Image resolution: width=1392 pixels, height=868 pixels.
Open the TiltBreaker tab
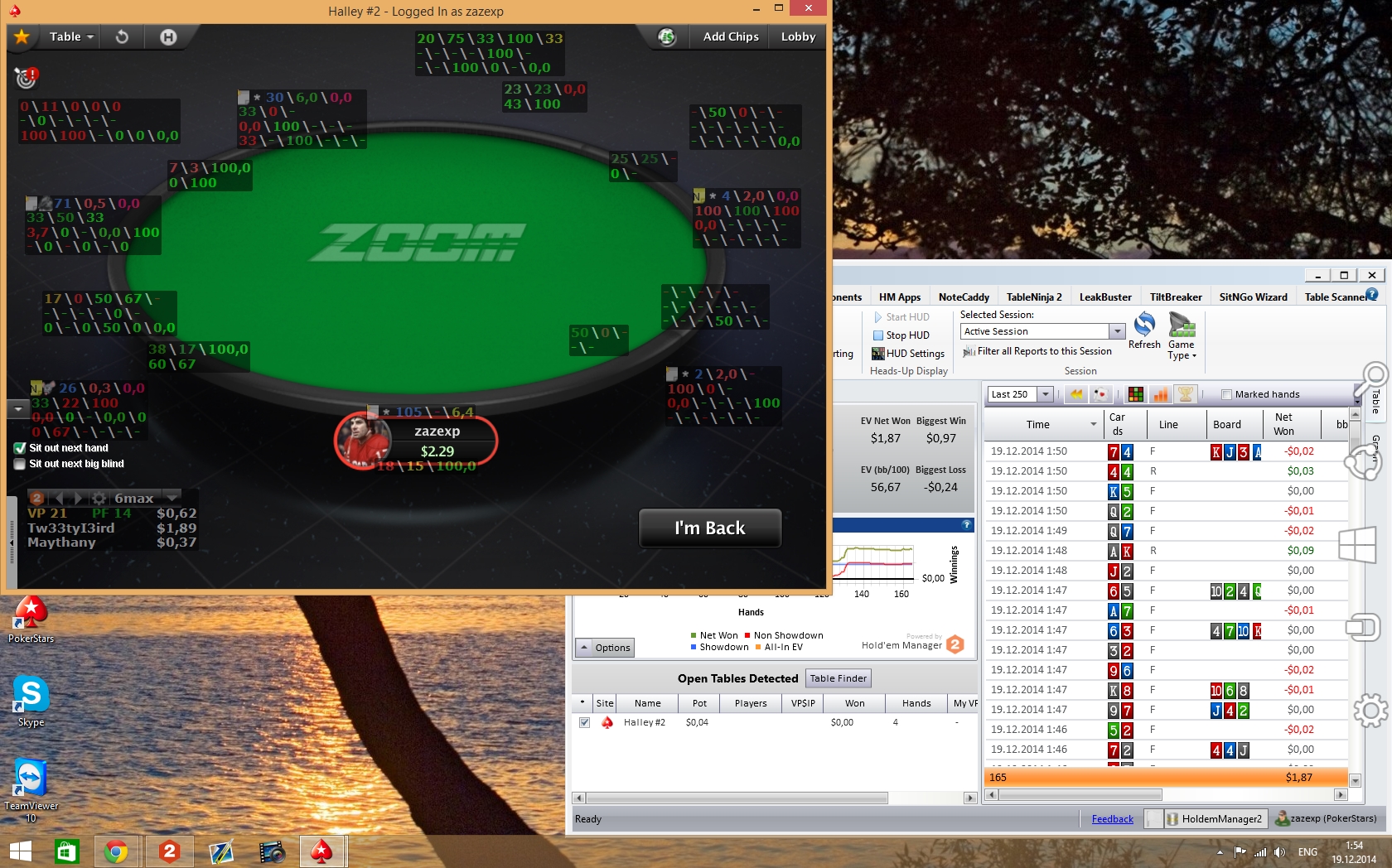pos(1176,297)
